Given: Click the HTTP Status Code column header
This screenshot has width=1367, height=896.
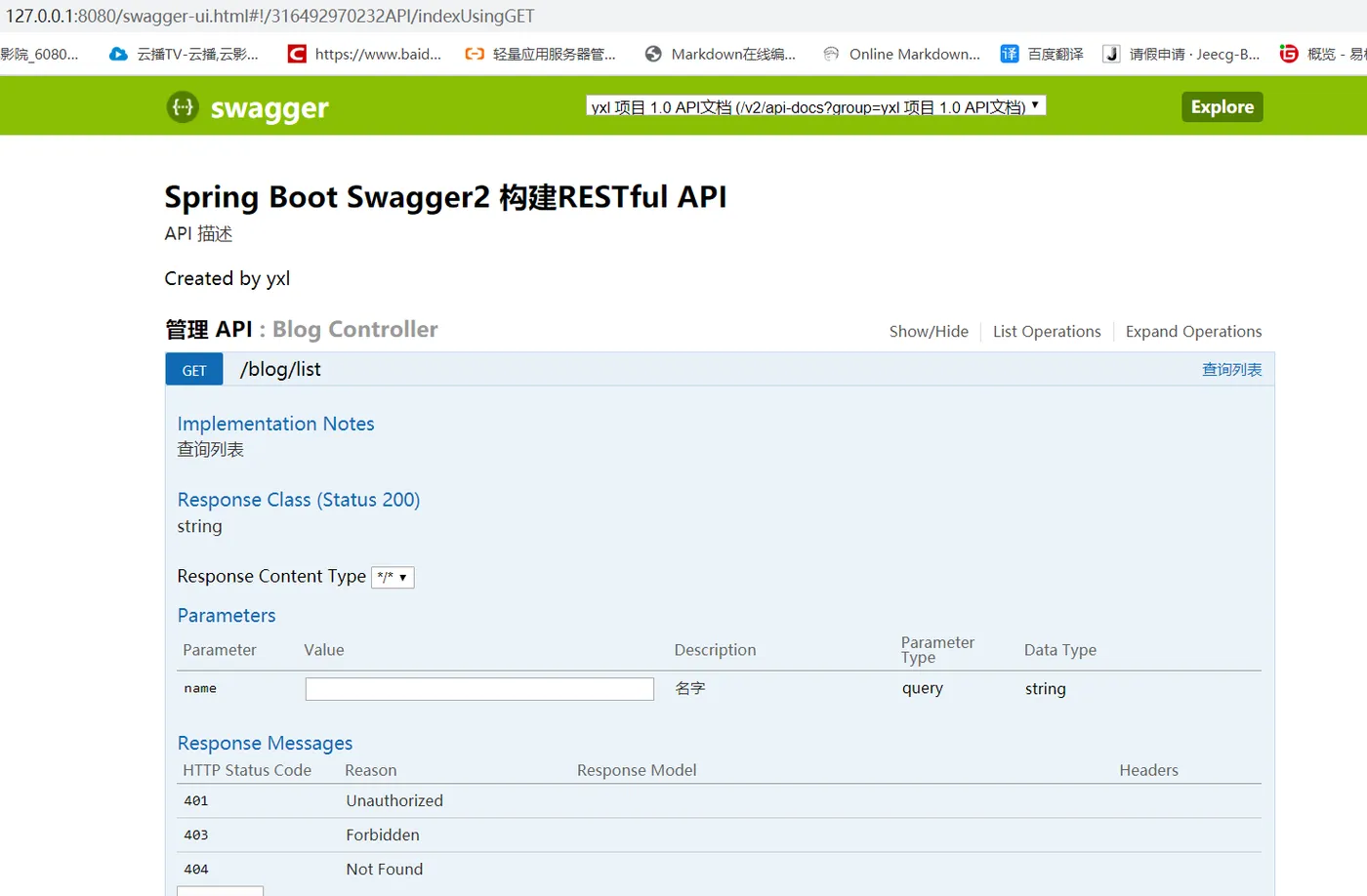Looking at the screenshot, I should (x=247, y=770).
